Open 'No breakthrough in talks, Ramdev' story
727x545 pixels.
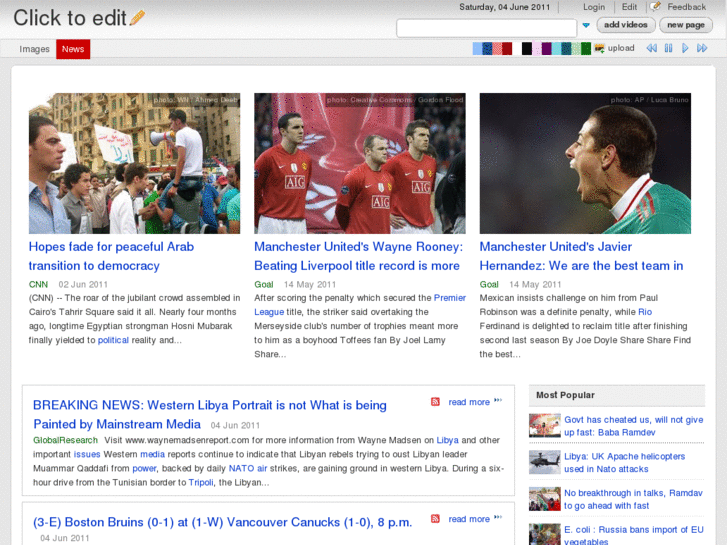click(x=633, y=499)
